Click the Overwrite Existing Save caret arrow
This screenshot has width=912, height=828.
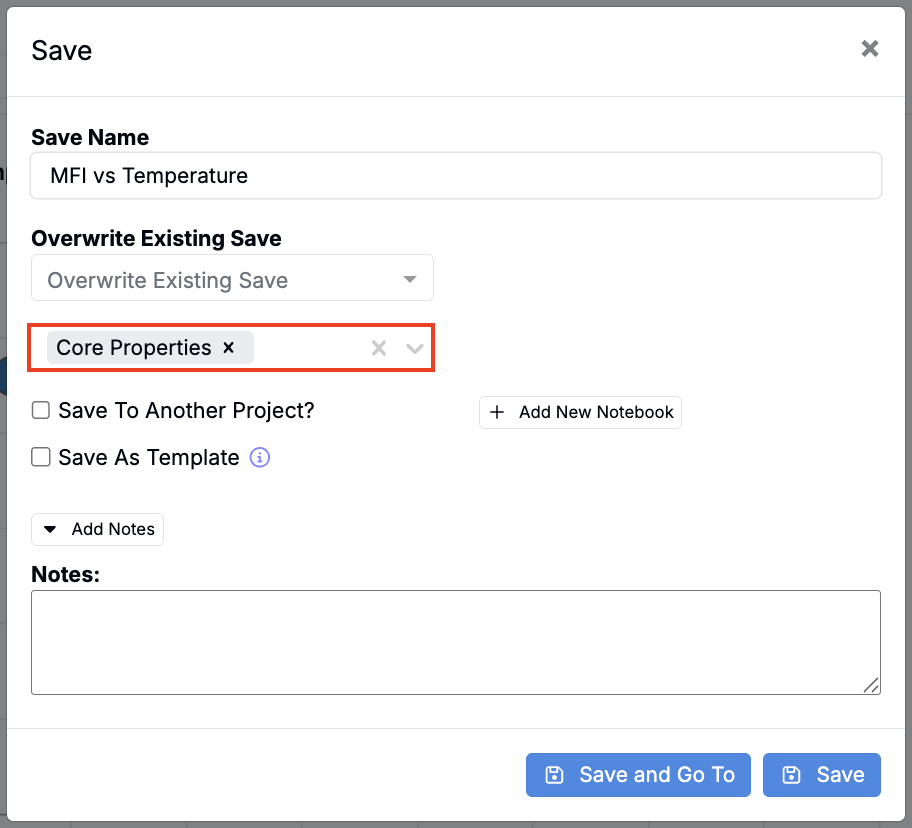tap(410, 281)
